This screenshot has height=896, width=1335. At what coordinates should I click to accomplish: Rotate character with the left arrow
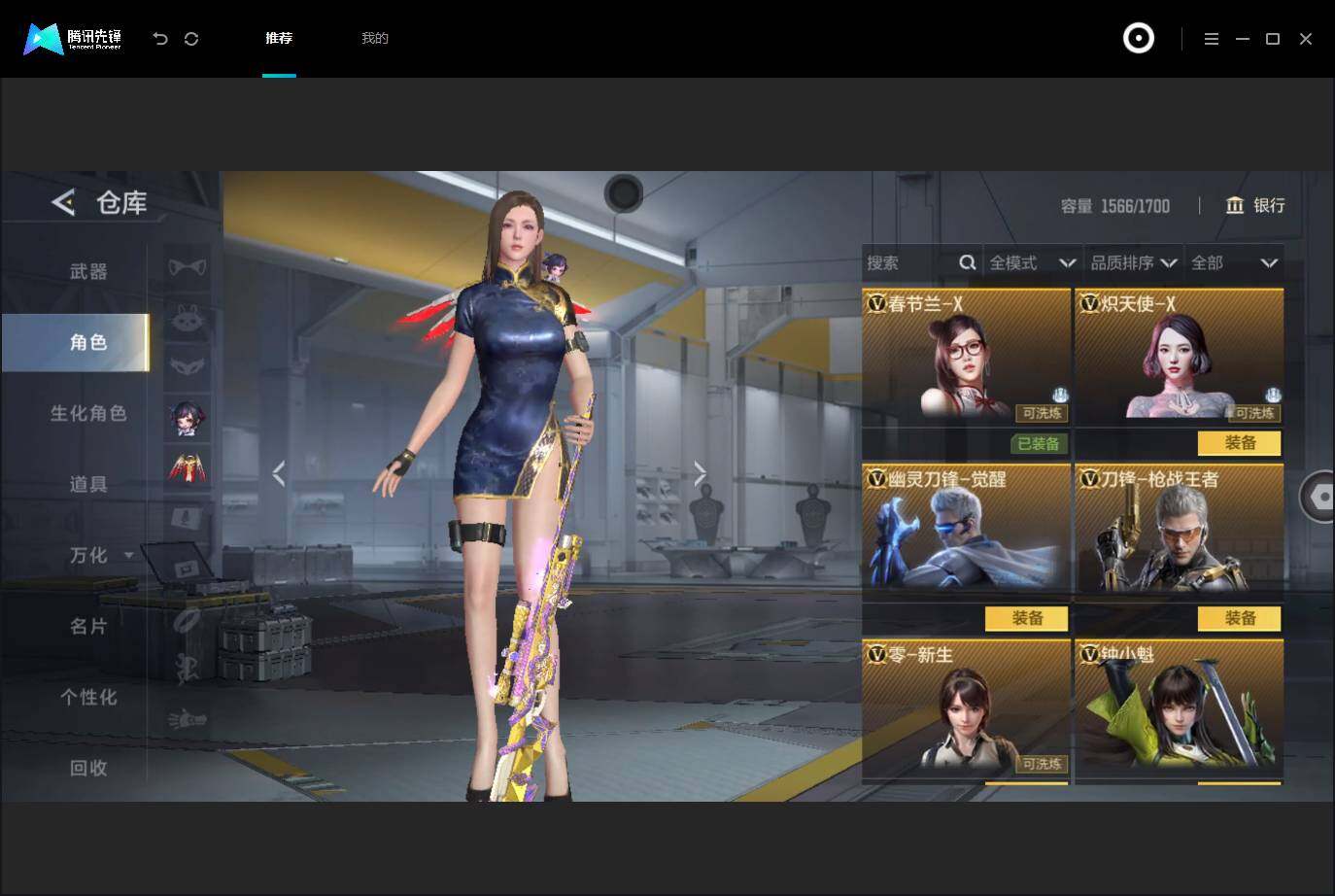pos(279,473)
